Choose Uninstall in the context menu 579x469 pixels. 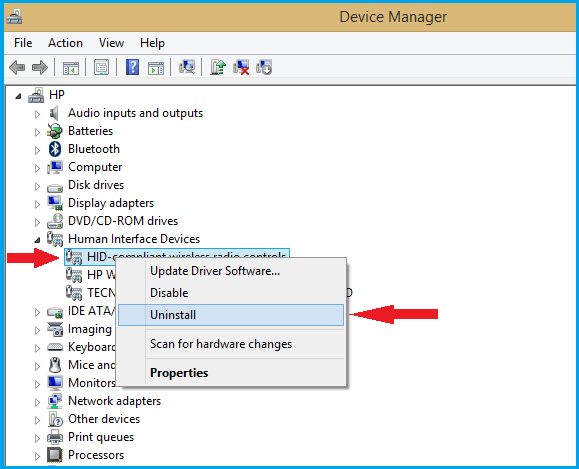[x=231, y=315]
